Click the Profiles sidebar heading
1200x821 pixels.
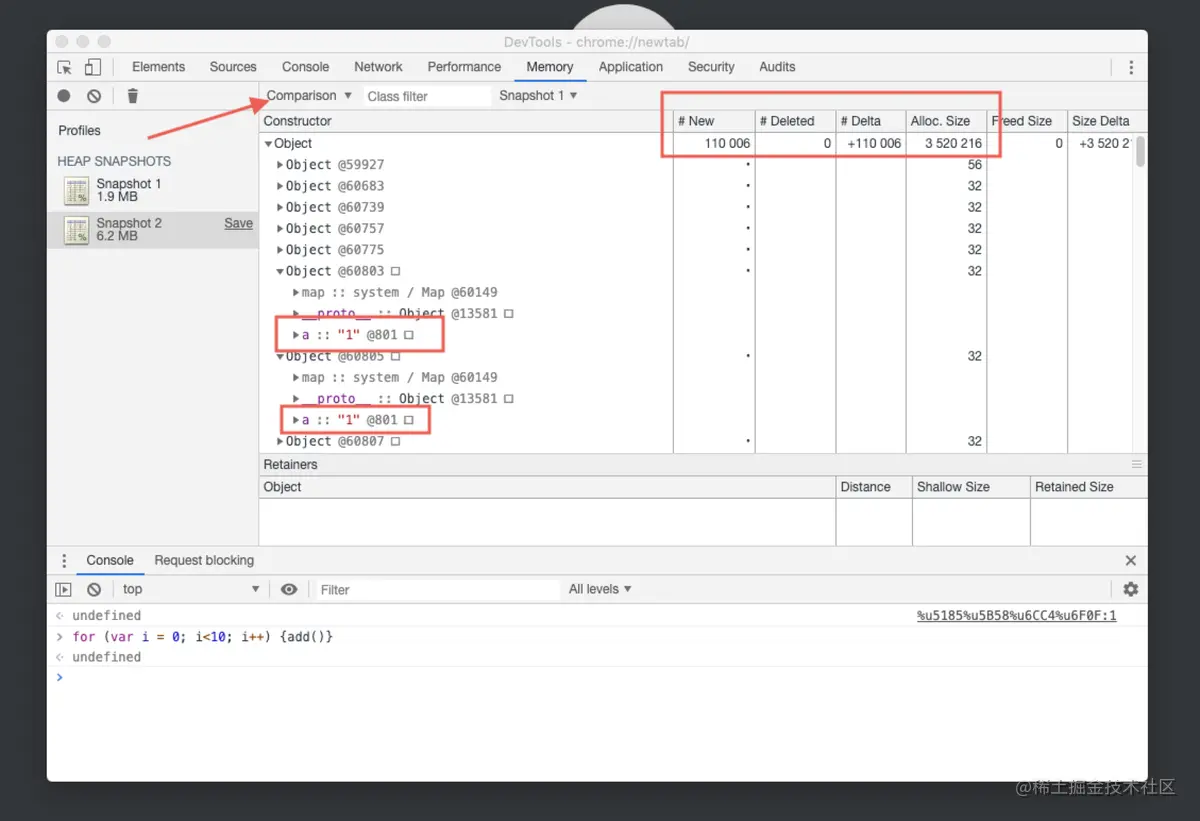(x=79, y=130)
